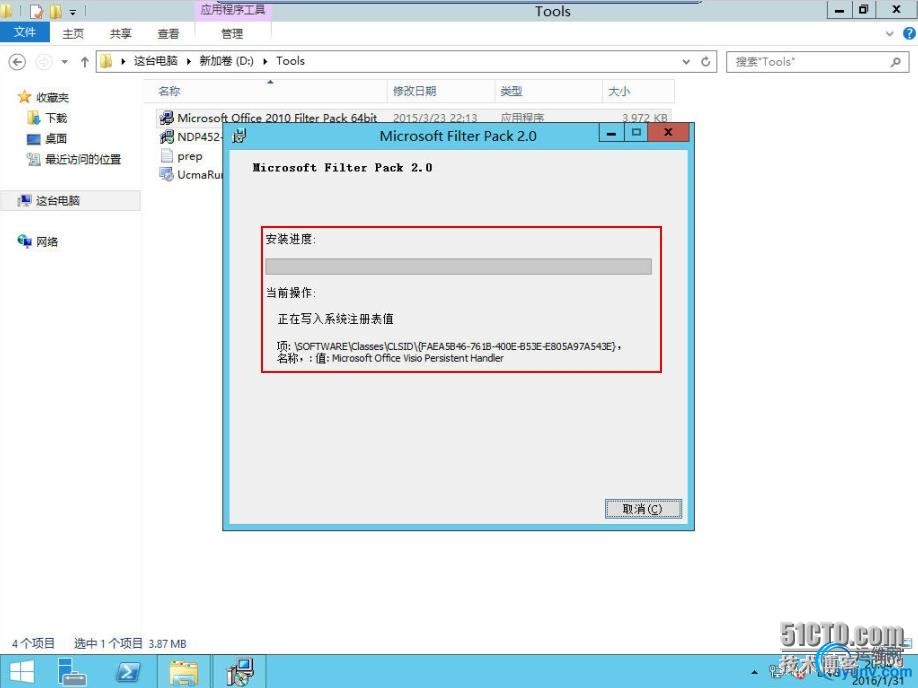Screen dimensions: 918x688
Task: Click the installer icon in the taskbar
Action: [x=240, y=672]
